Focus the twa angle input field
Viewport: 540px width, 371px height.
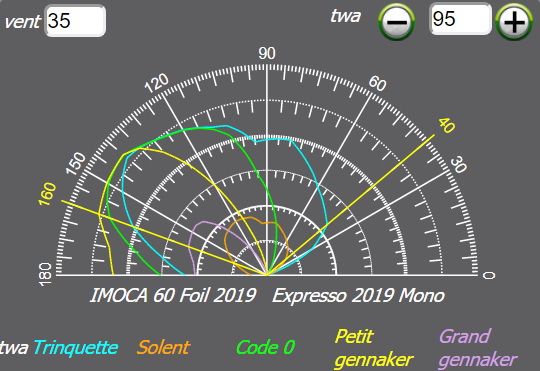(x=460, y=19)
